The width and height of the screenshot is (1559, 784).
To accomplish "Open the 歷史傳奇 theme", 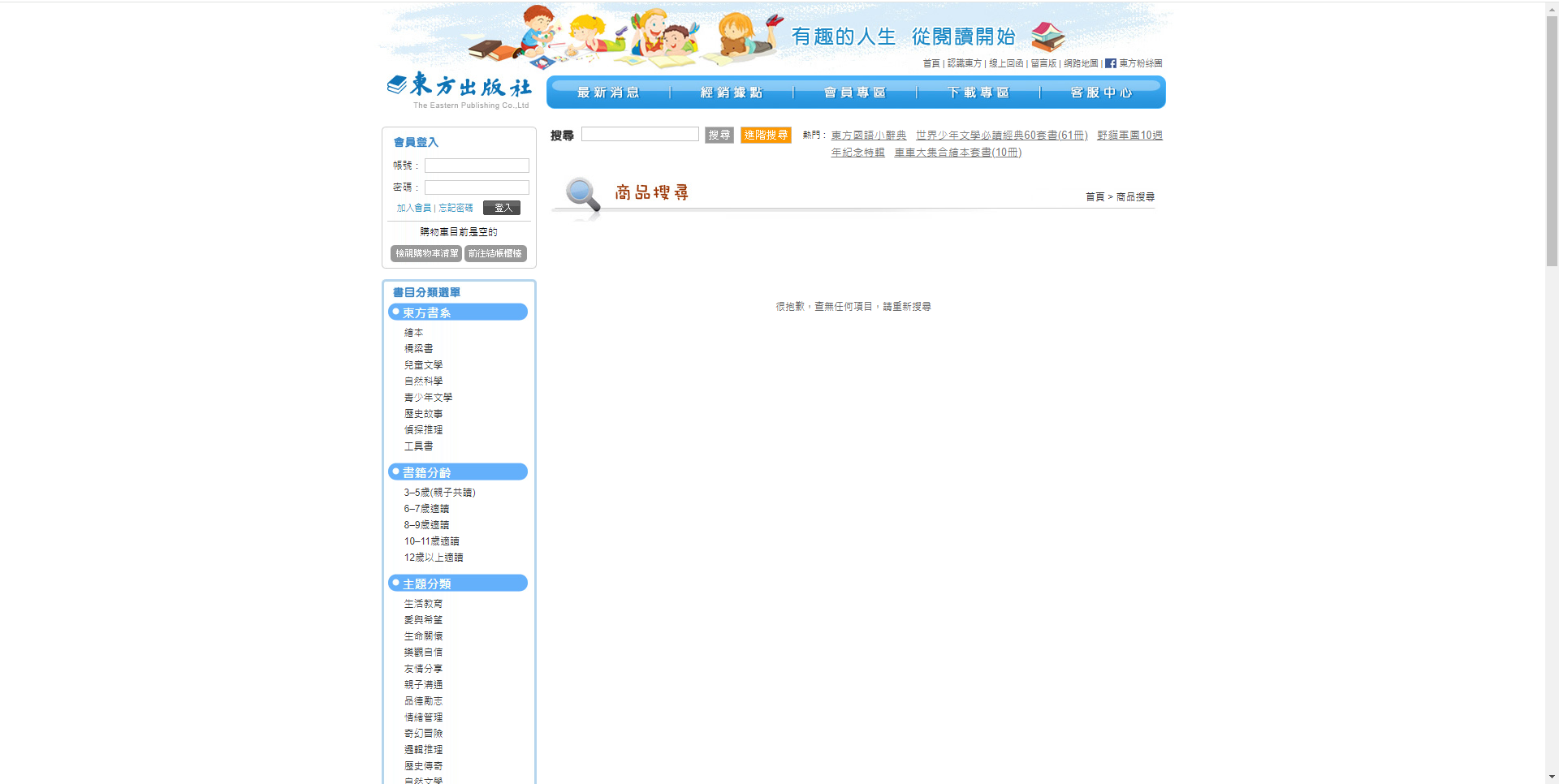I will (424, 766).
